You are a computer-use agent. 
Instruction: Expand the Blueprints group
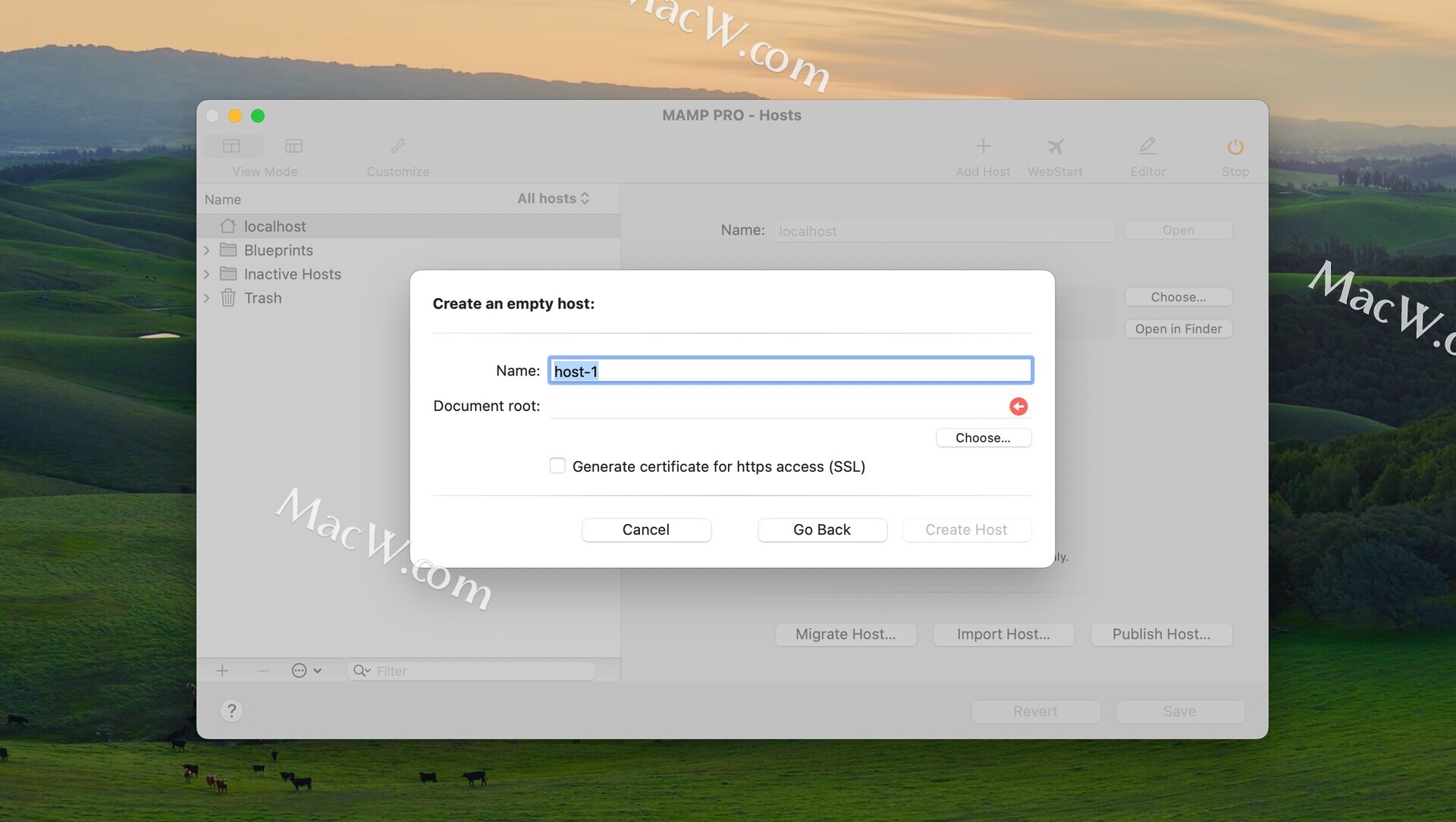tap(206, 249)
